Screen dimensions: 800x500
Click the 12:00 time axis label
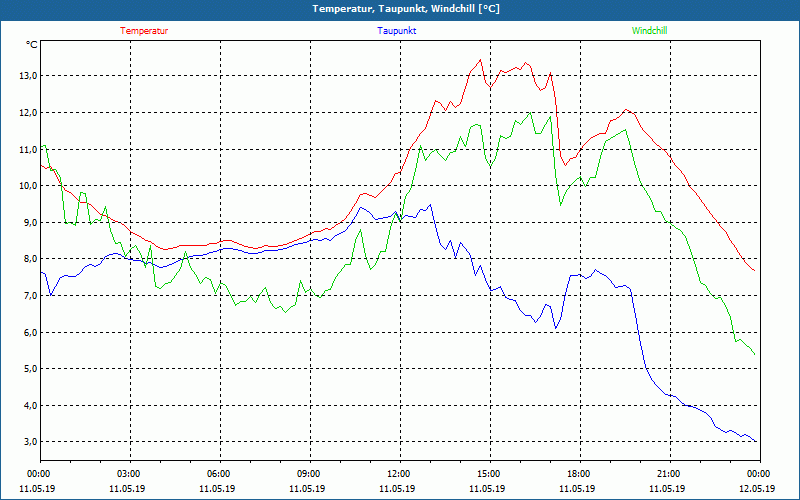click(398, 474)
